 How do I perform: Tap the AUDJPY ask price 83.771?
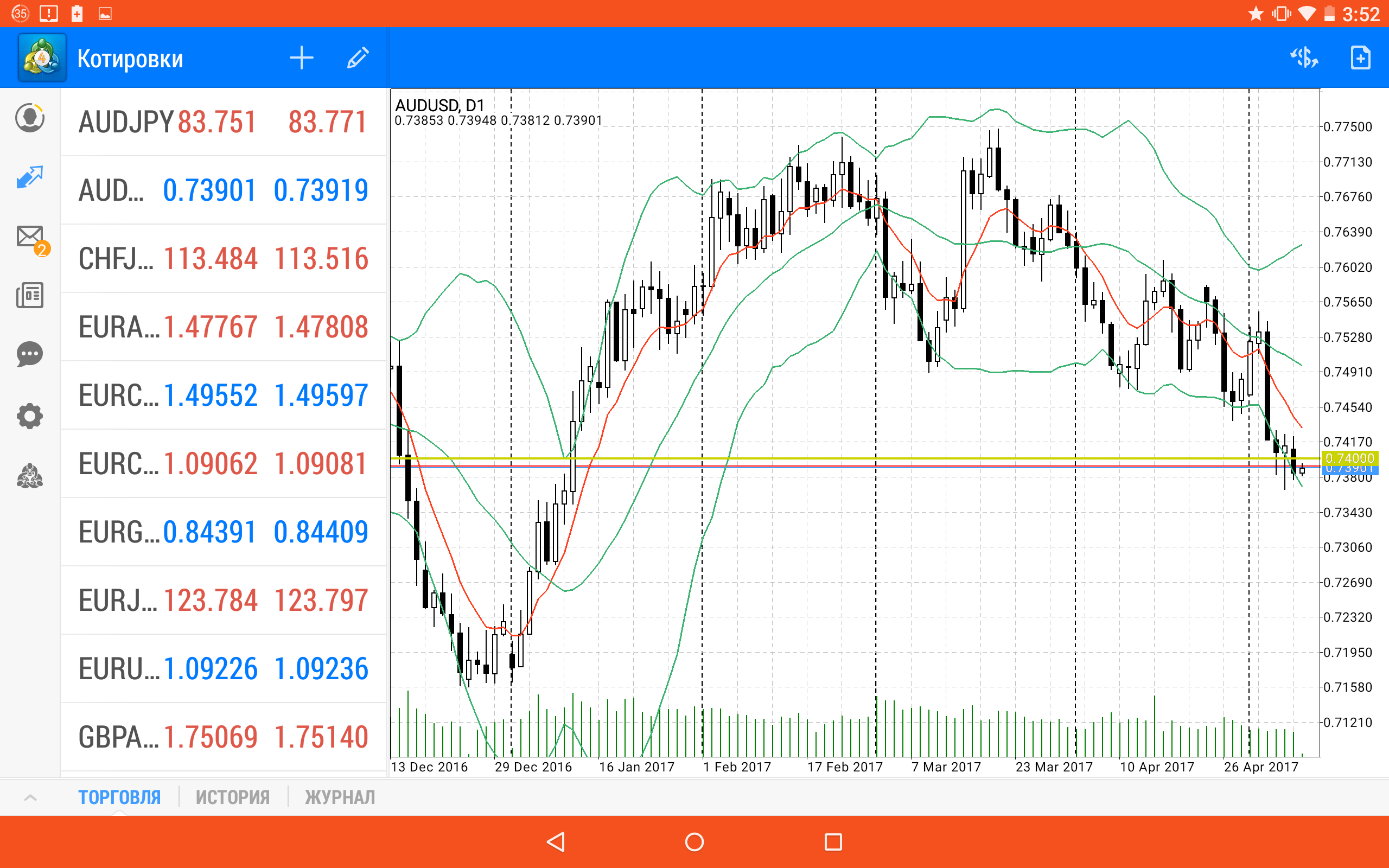327,122
